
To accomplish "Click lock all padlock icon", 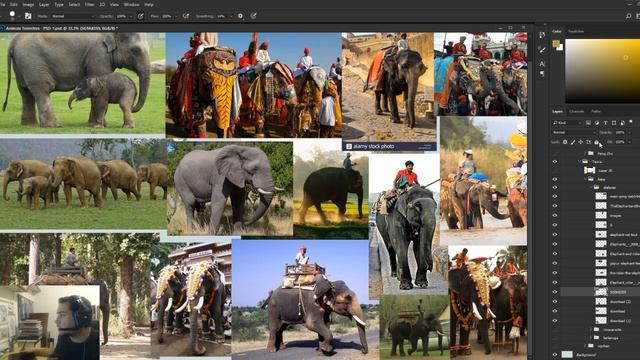I will click(596, 142).
